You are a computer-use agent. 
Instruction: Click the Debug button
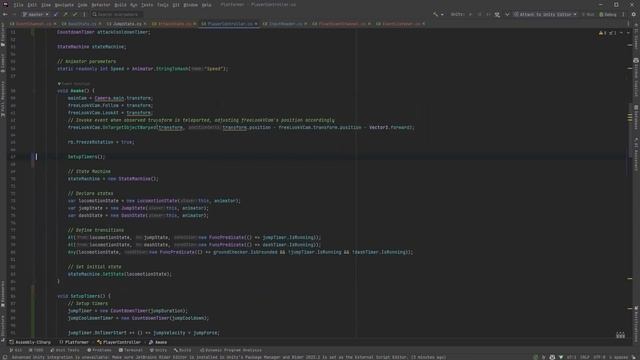(608, 14)
